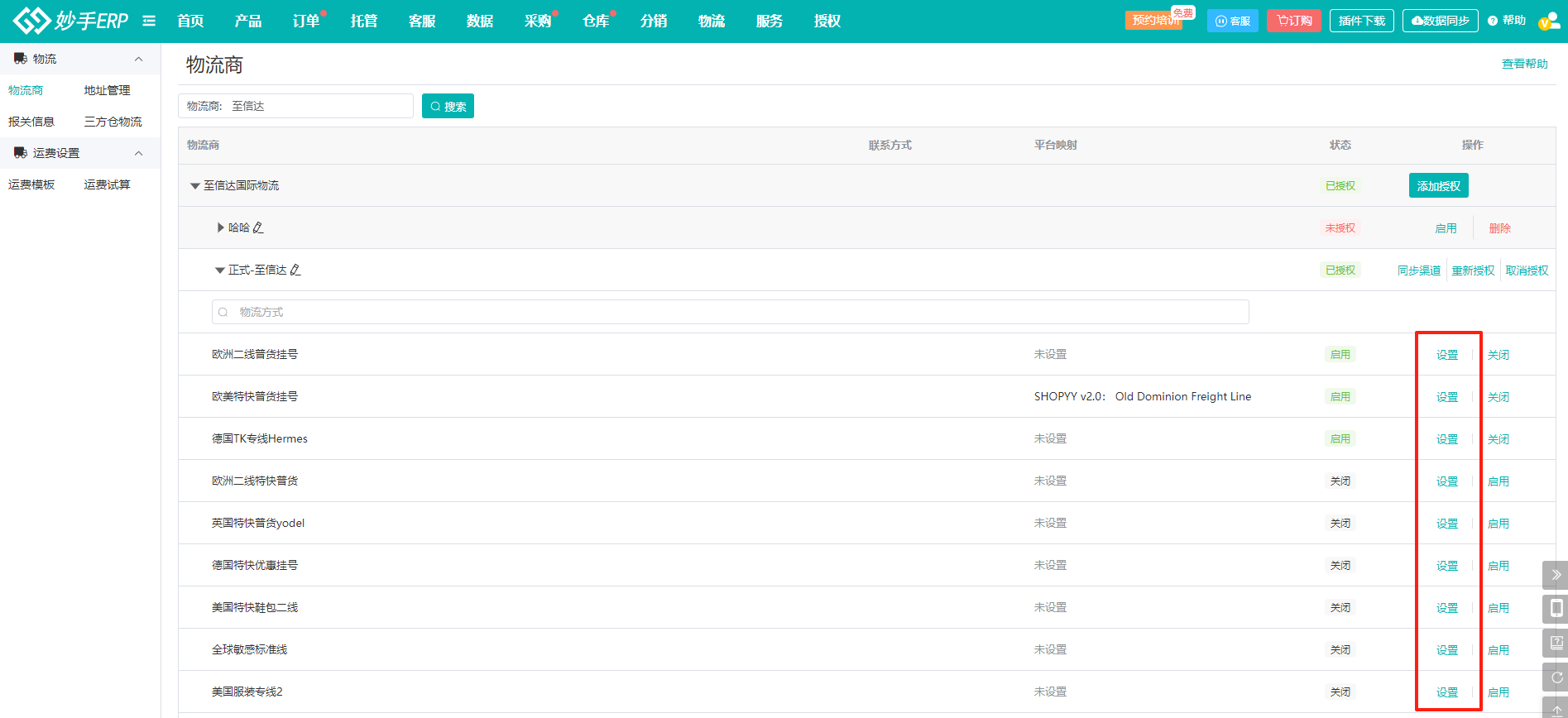Viewport: 1568px width, 718px height.
Task: Open the 订单 top menu
Action: coord(305,21)
